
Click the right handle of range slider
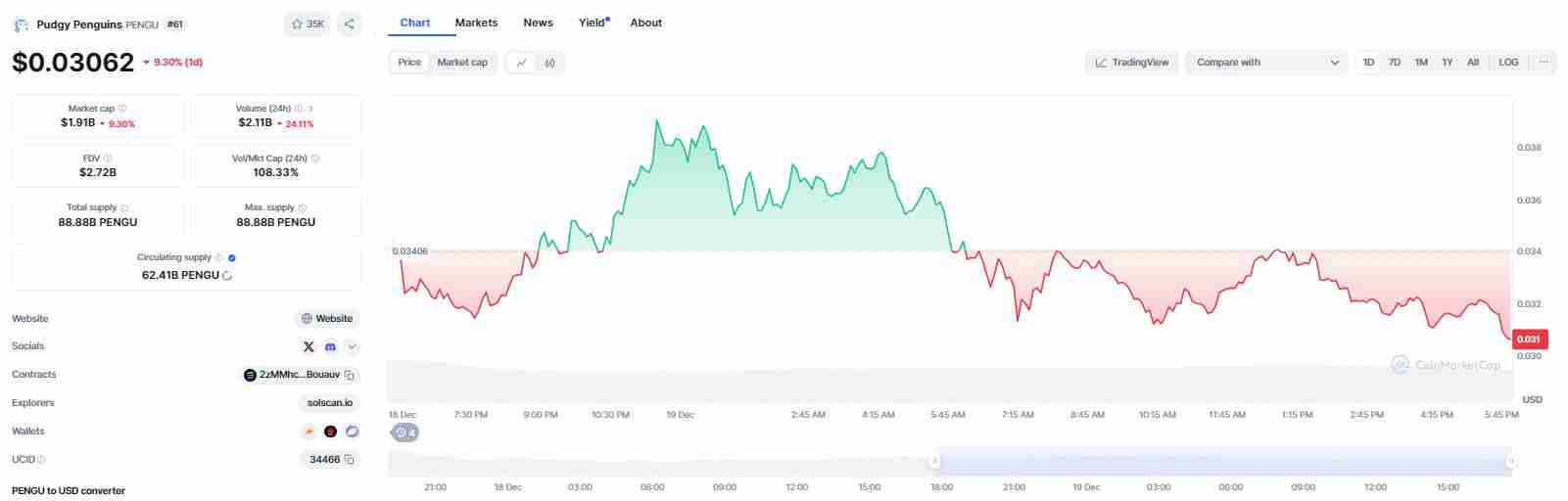pyautogui.click(x=1511, y=461)
